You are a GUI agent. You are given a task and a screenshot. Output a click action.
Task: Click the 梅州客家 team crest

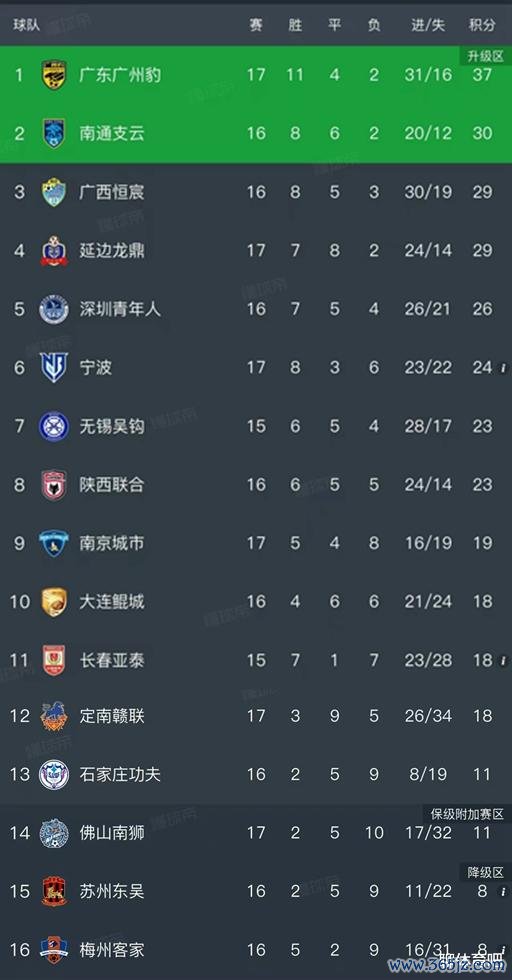coord(54,950)
